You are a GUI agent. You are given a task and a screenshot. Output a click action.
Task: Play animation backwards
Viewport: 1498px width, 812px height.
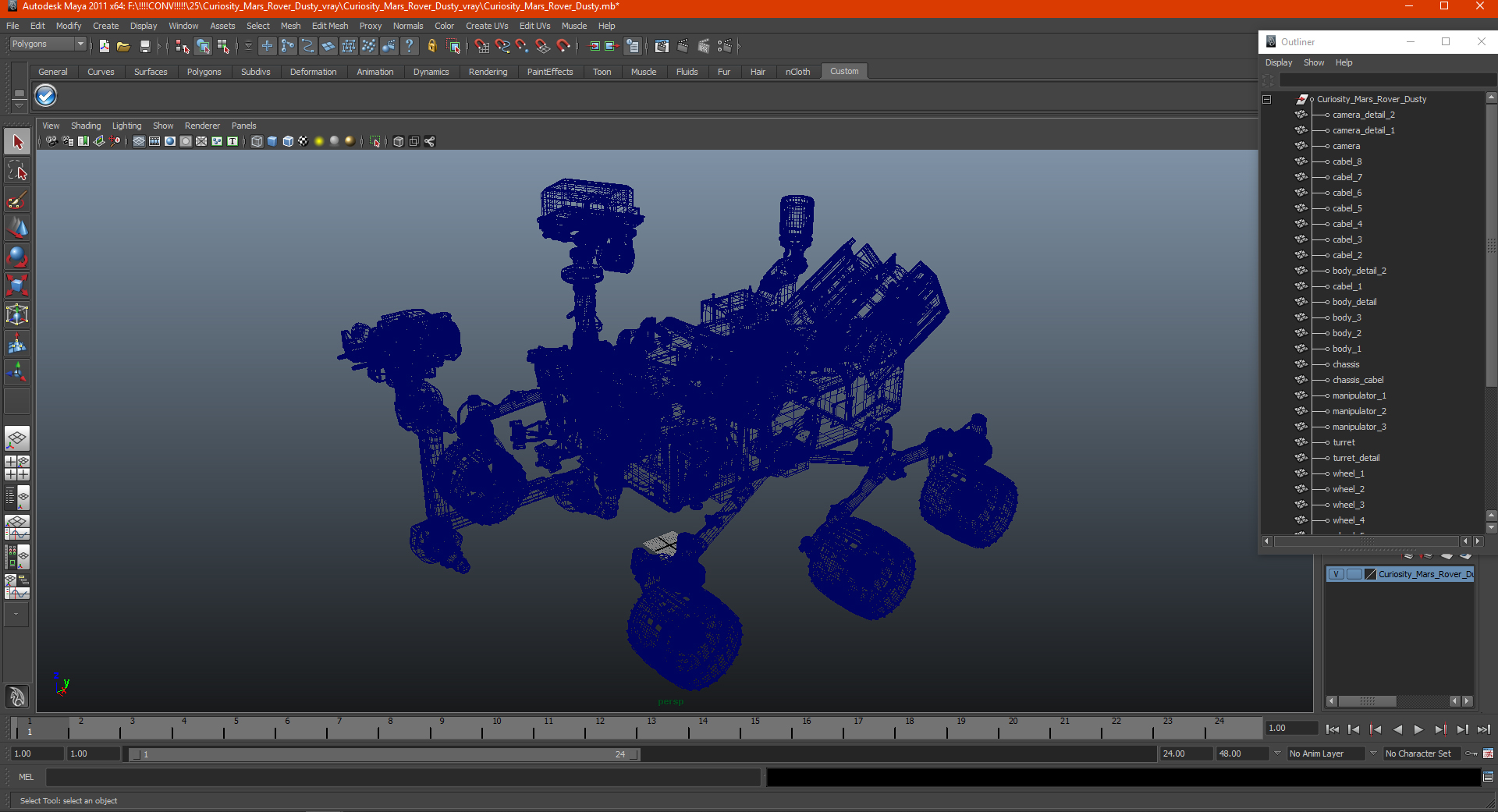click(1397, 729)
